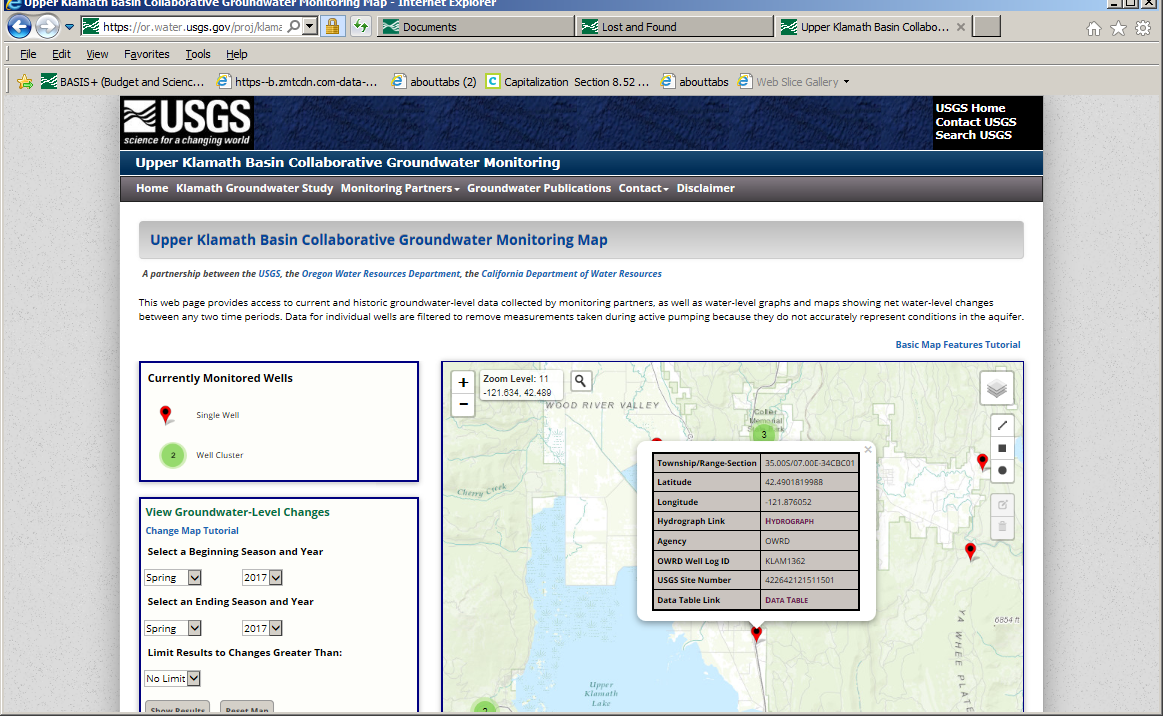Open the File menu
Viewport: 1163px width, 716px height.
(x=28, y=54)
